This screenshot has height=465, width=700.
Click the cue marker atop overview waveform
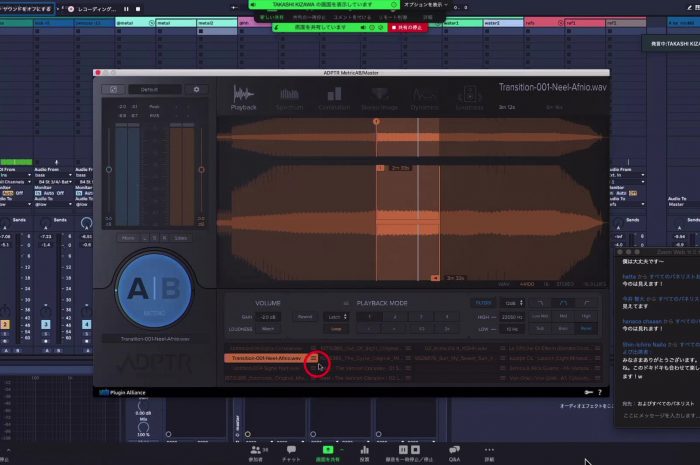[x=376, y=121]
